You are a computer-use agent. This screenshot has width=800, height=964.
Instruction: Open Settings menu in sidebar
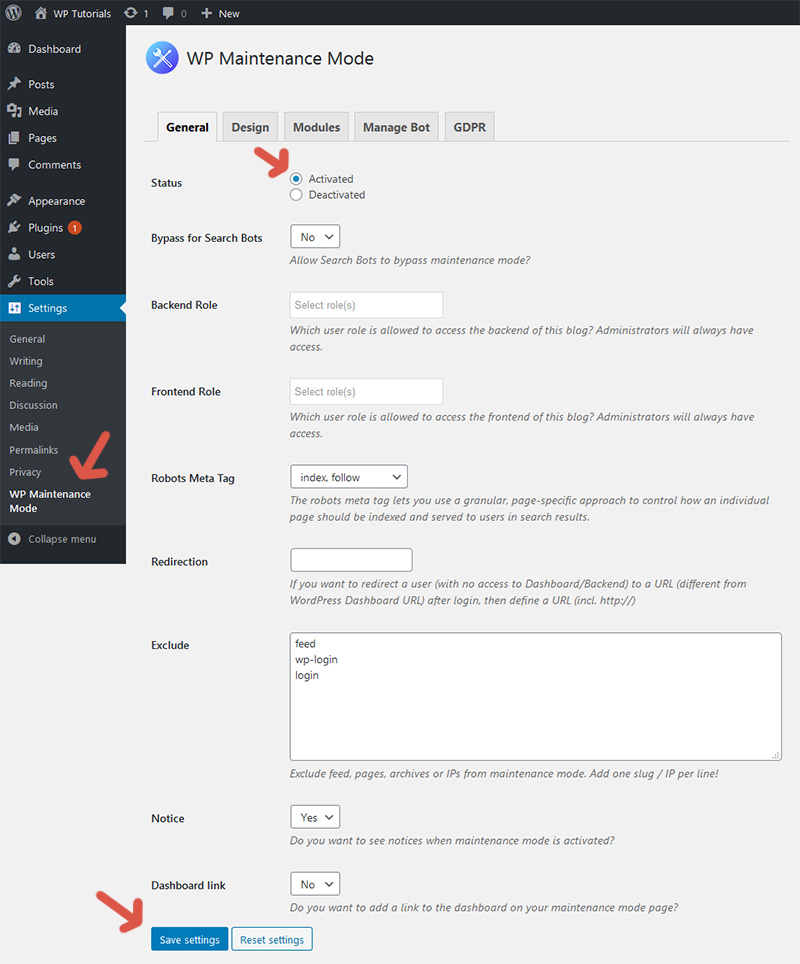[63, 308]
